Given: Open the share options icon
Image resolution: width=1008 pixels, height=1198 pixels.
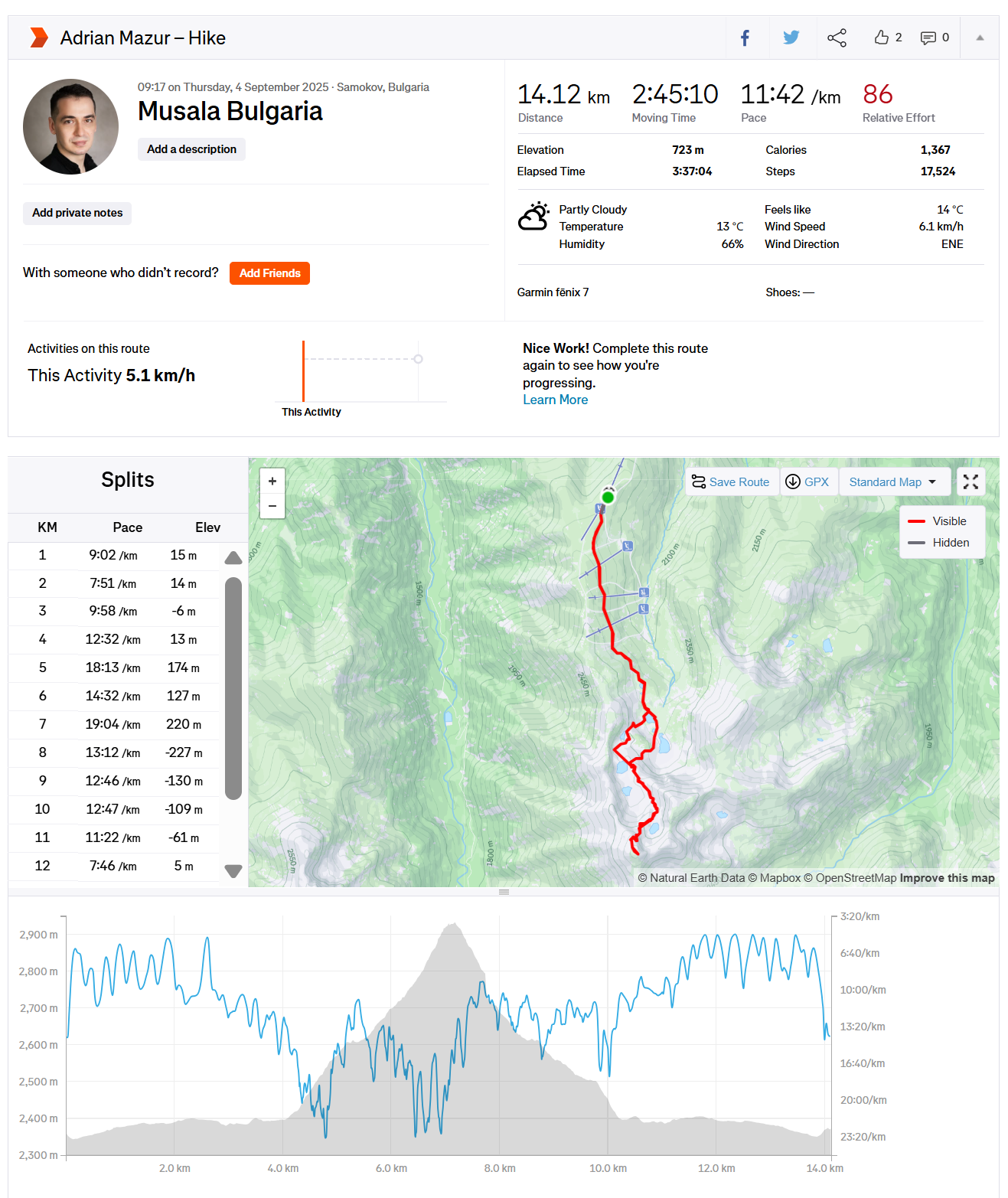Looking at the screenshot, I should [x=837, y=37].
